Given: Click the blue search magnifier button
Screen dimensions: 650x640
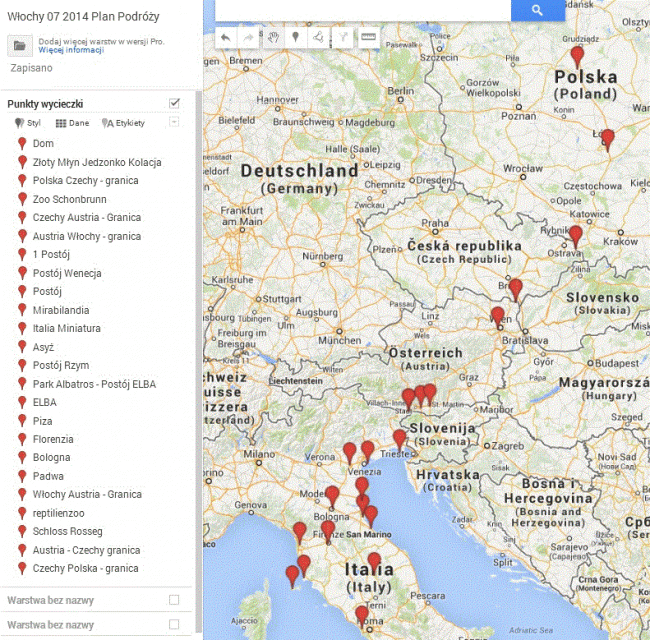Looking at the screenshot, I should (537, 10).
